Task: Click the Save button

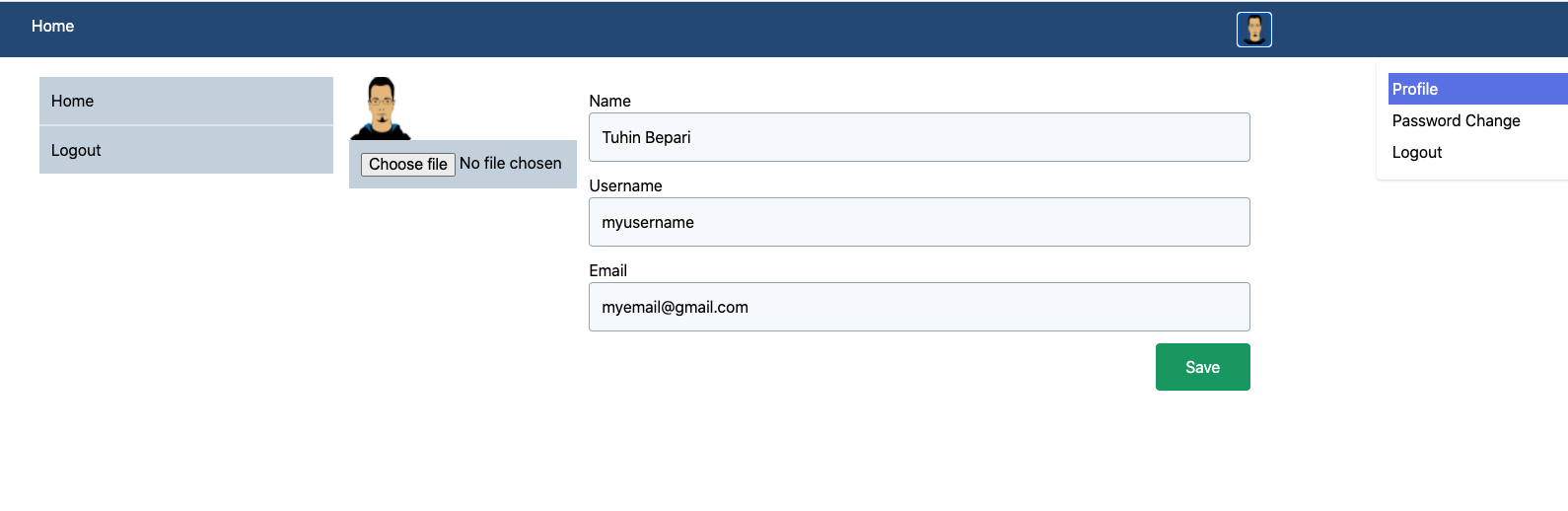Action: point(1202,367)
